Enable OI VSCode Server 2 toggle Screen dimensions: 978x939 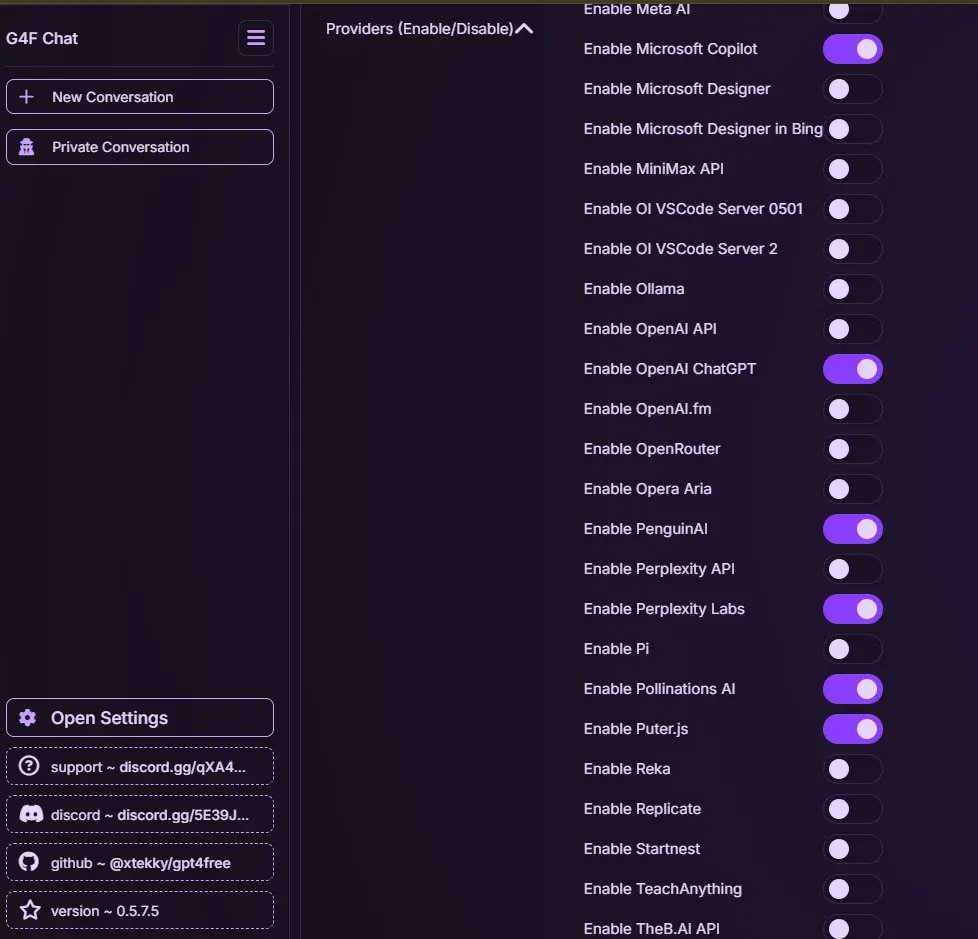pyautogui.click(x=853, y=249)
